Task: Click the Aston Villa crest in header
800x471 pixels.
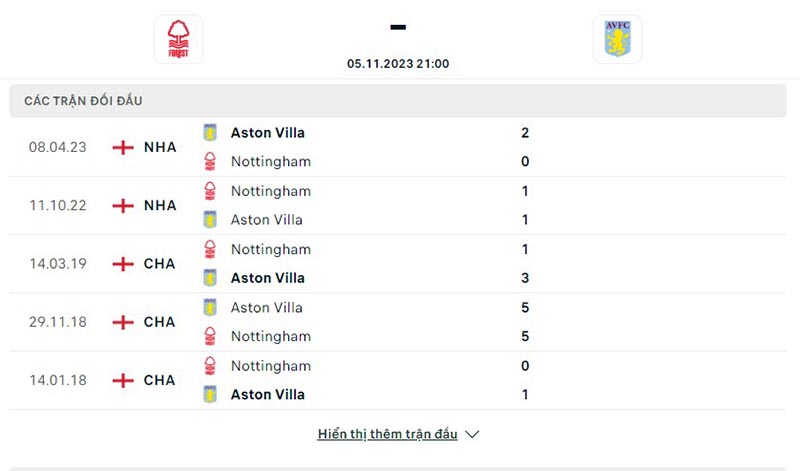Action: [x=617, y=39]
